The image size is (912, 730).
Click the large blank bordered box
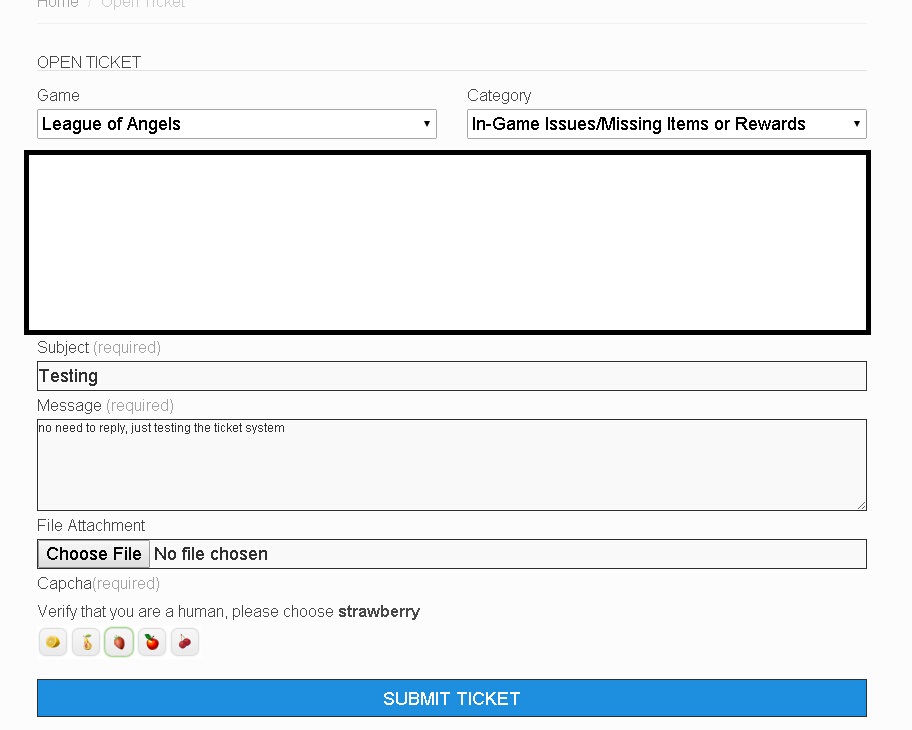pyautogui.click(x=447, y=242)
